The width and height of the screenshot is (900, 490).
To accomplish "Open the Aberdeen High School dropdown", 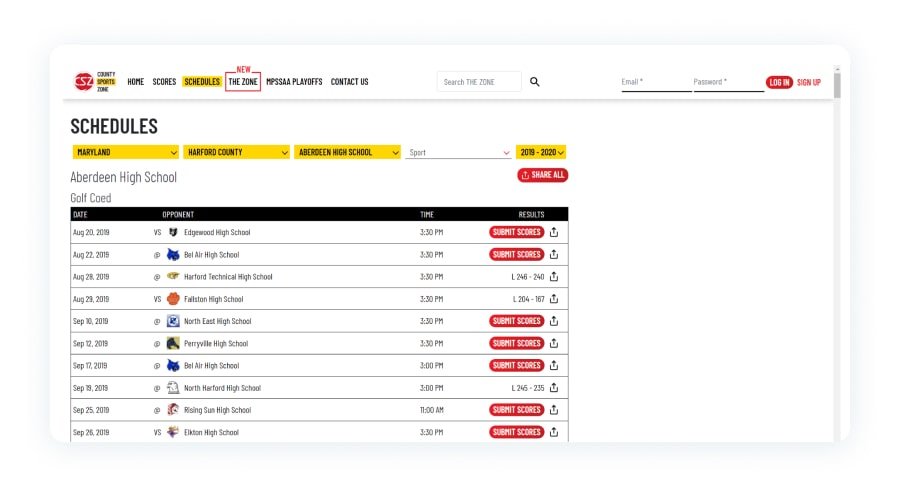I will click(347, 152).
